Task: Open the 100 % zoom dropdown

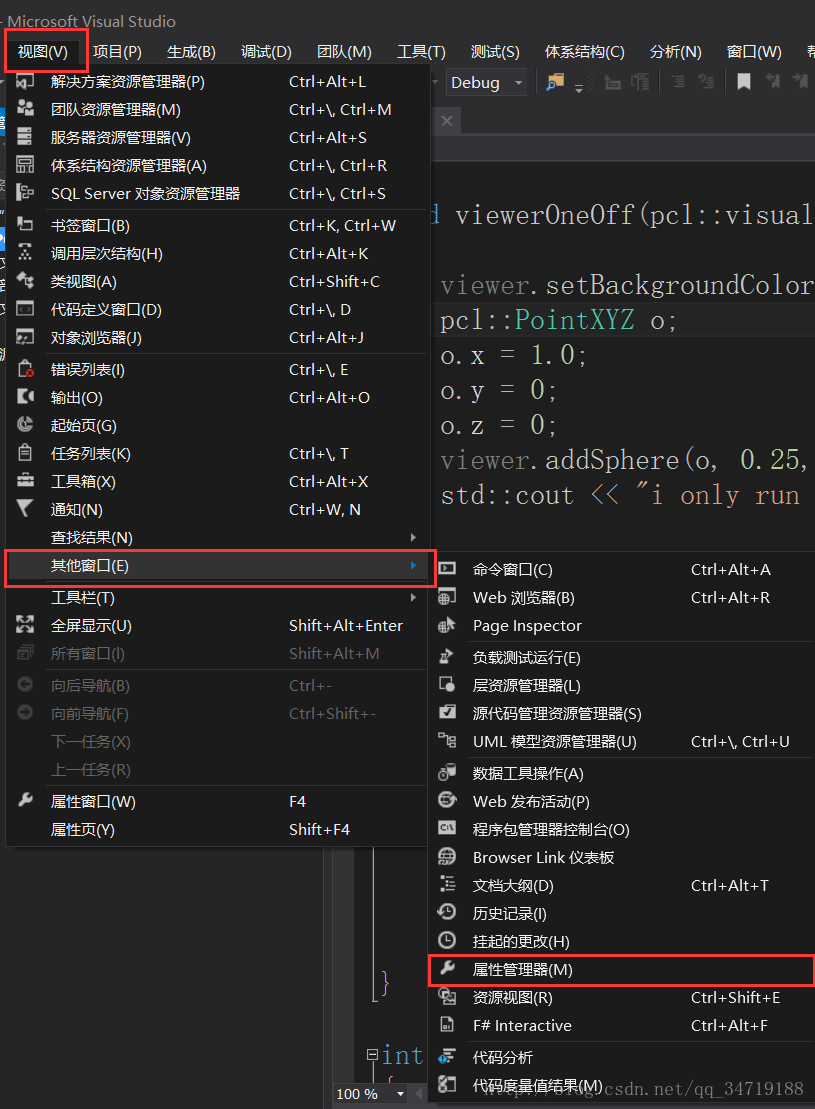Action: coord(400,1094)
